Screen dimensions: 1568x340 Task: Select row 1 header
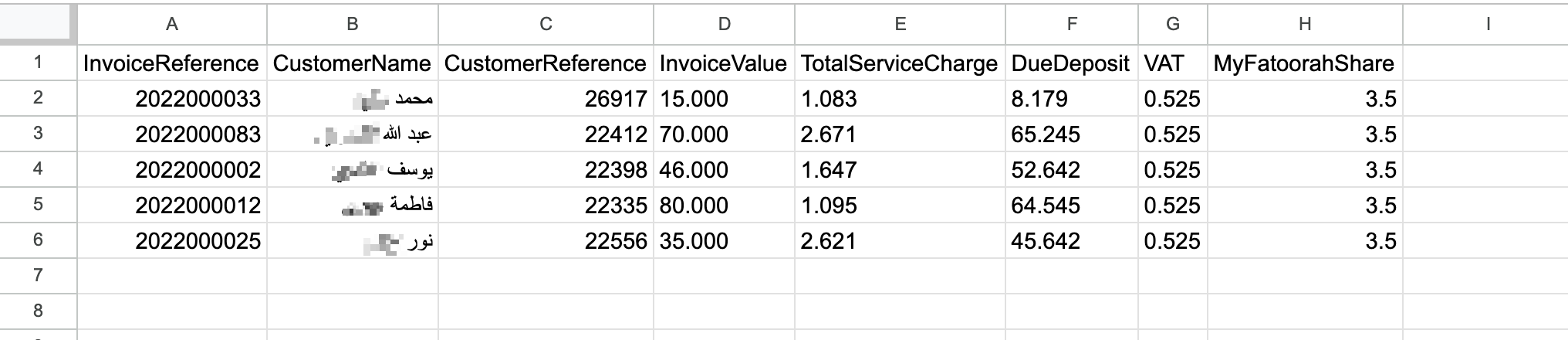pyautogui.click(x=39, y=63)
